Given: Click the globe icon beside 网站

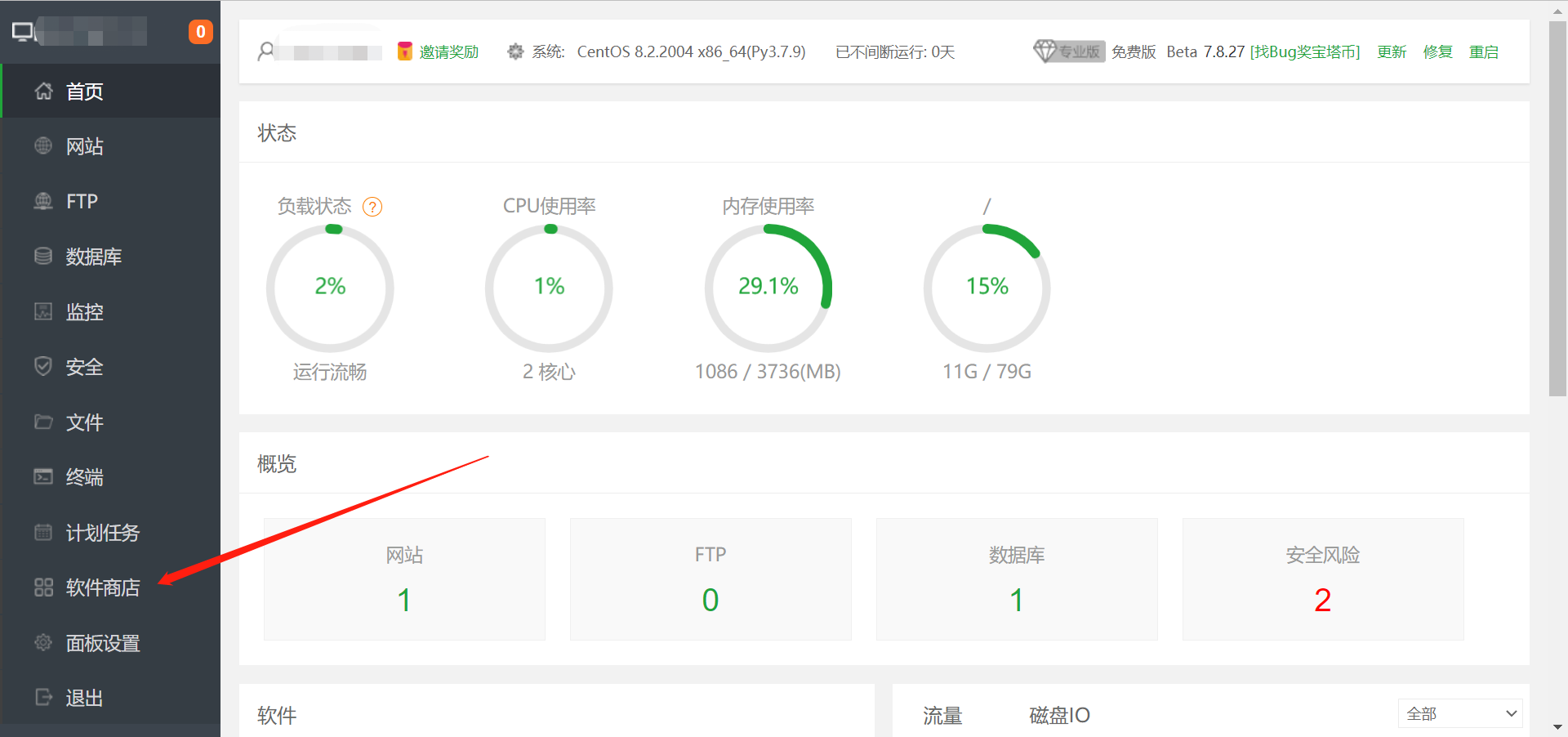Looking at the screenshot, I should coord(43,146).
